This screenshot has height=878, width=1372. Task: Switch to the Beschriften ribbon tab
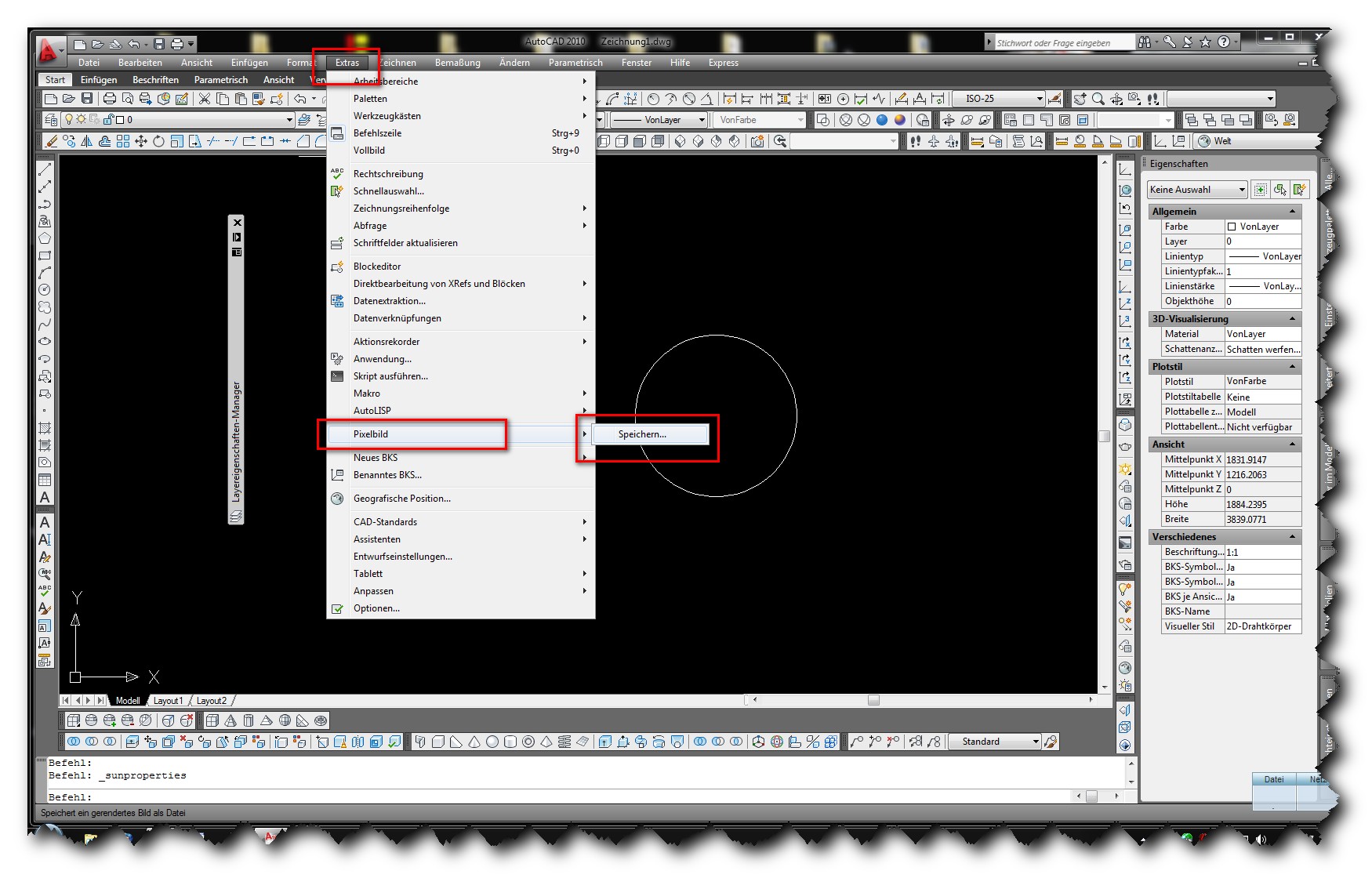pyautogui.click(x=155, y=80)
